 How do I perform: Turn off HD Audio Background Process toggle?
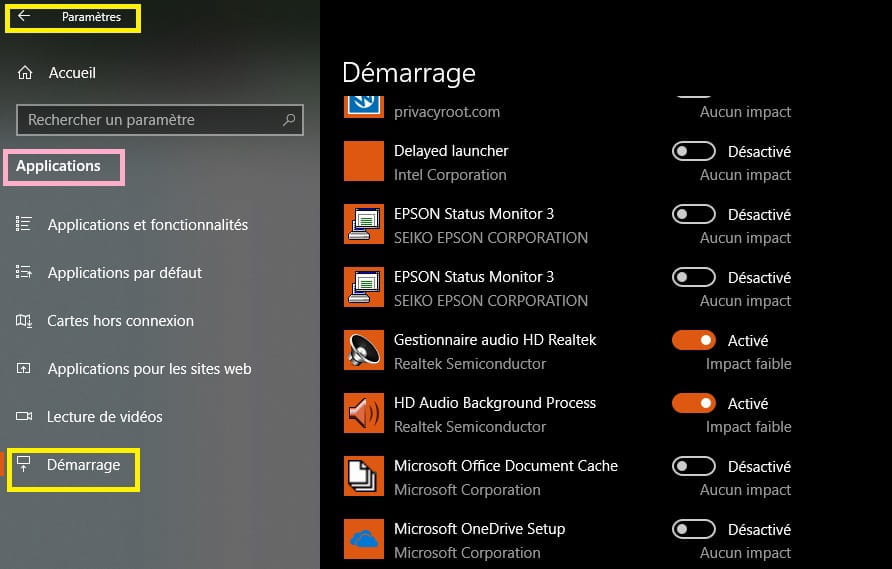(693, 403)
